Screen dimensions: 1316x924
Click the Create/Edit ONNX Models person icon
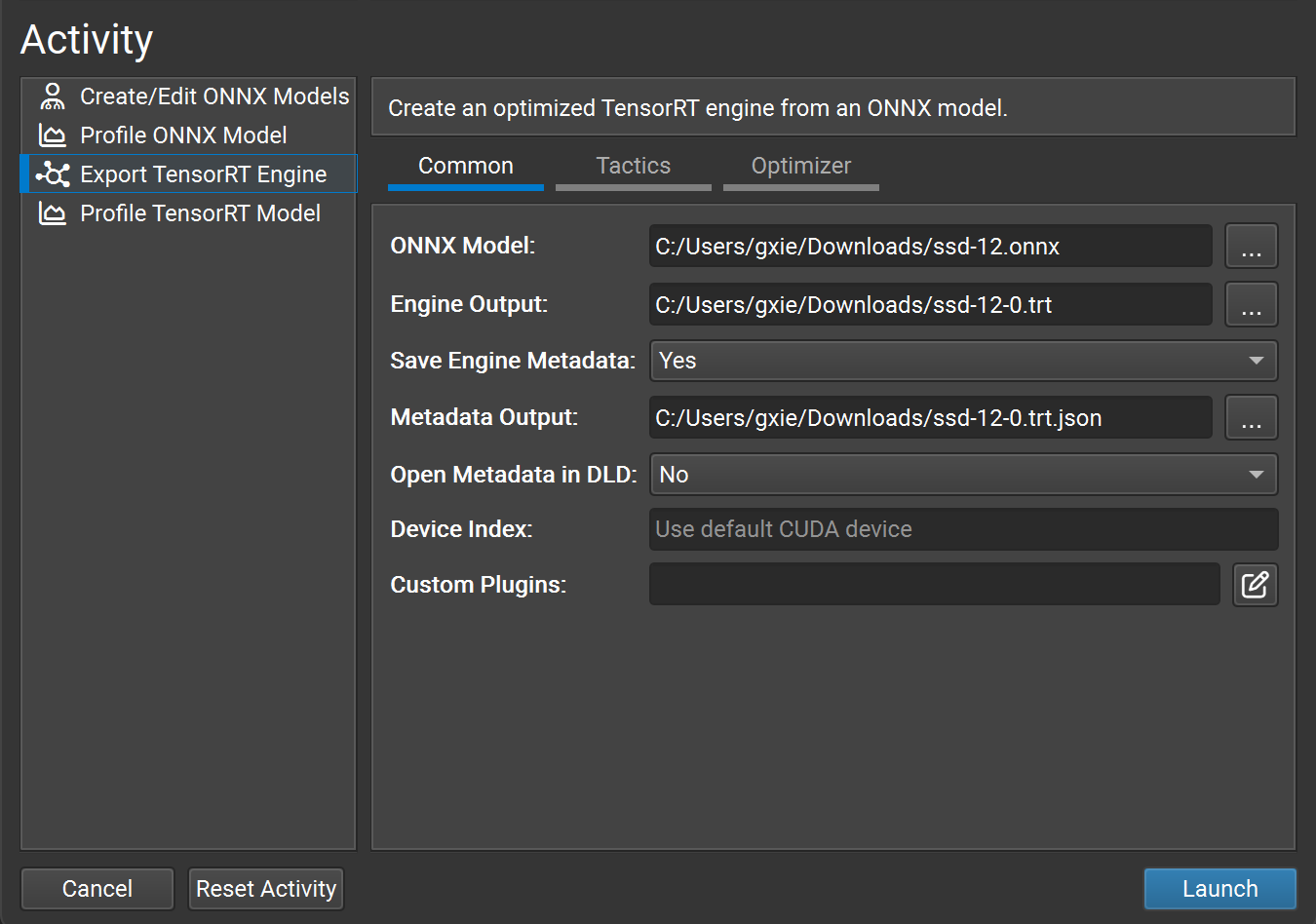pyautogui.click(x=52, y=96)
